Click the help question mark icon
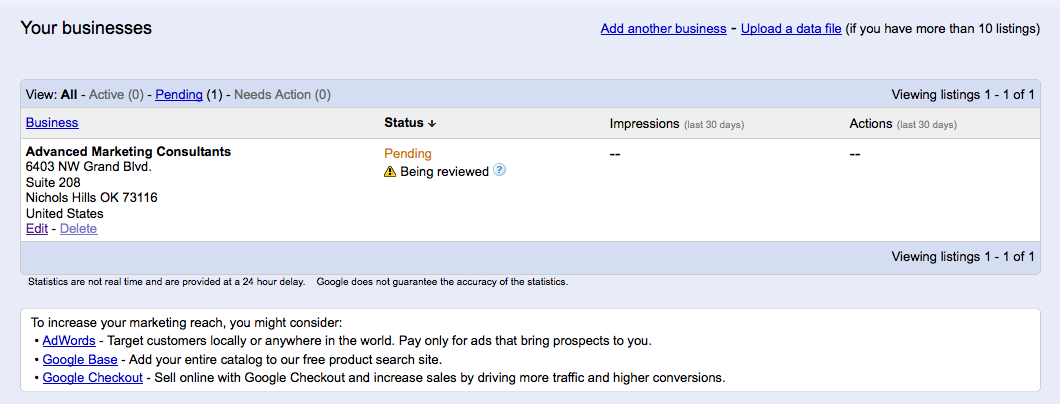Screen dimensions: 1060x404 500,171
